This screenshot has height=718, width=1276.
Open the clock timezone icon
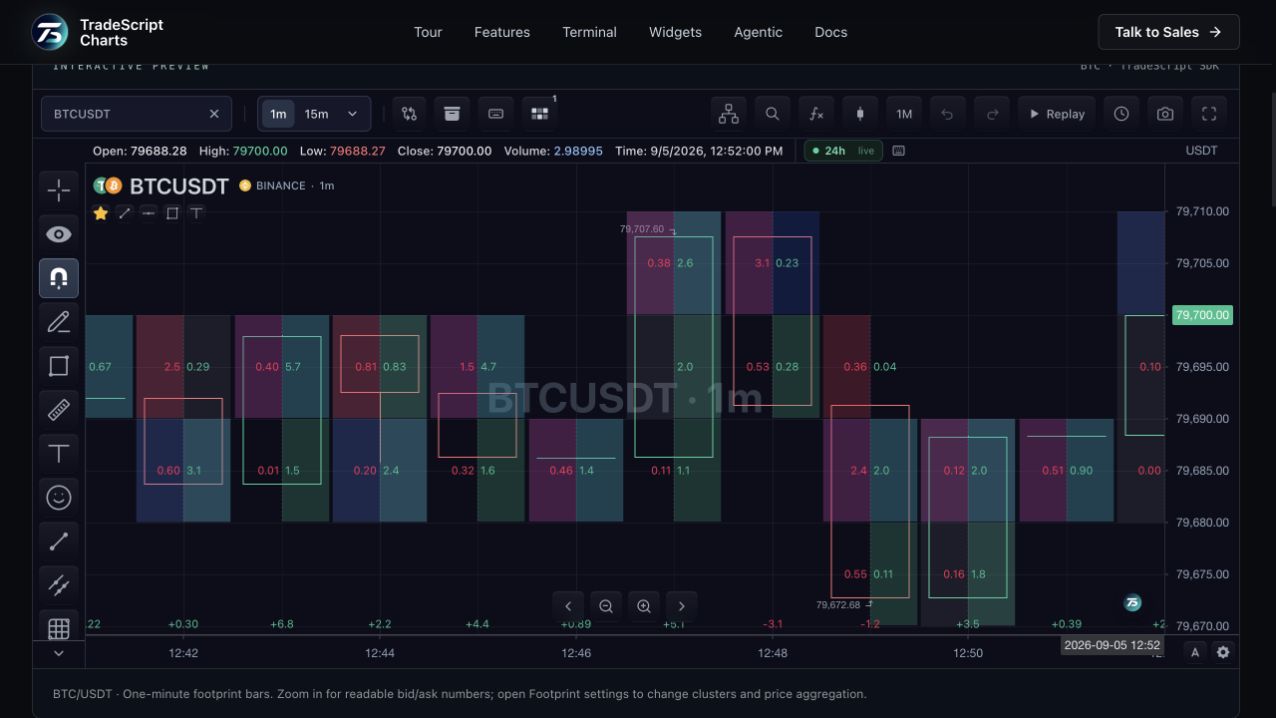click(1121, 114)
